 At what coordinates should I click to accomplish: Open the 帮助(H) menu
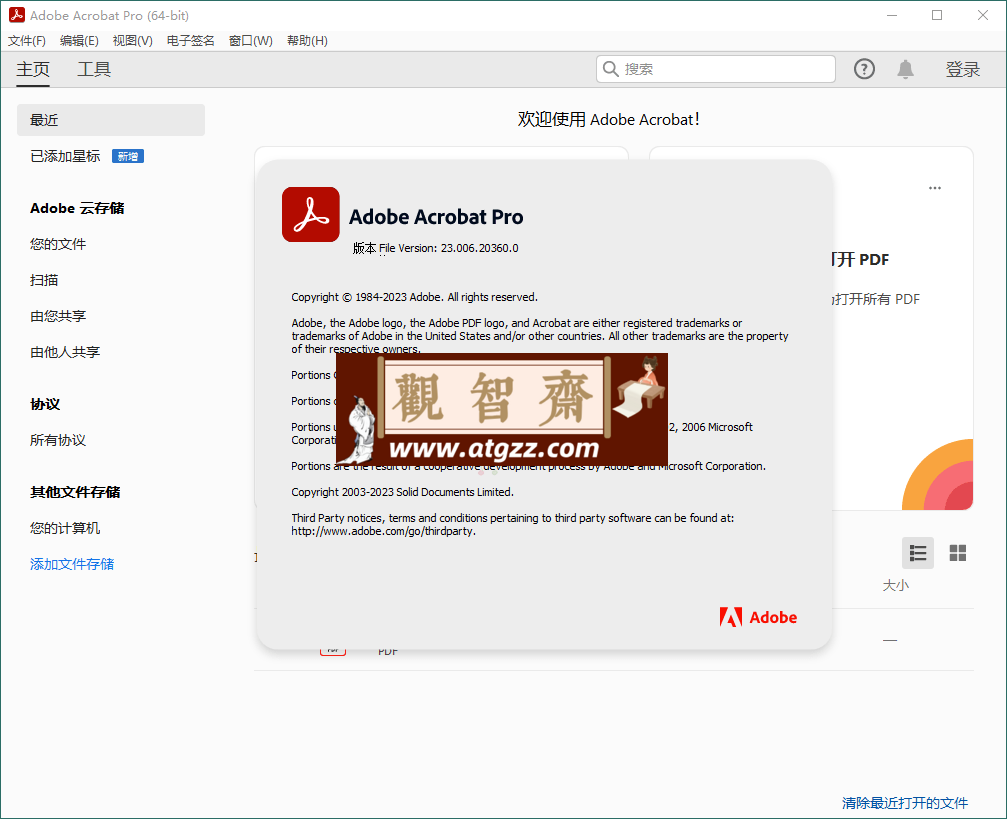[307, 40]
